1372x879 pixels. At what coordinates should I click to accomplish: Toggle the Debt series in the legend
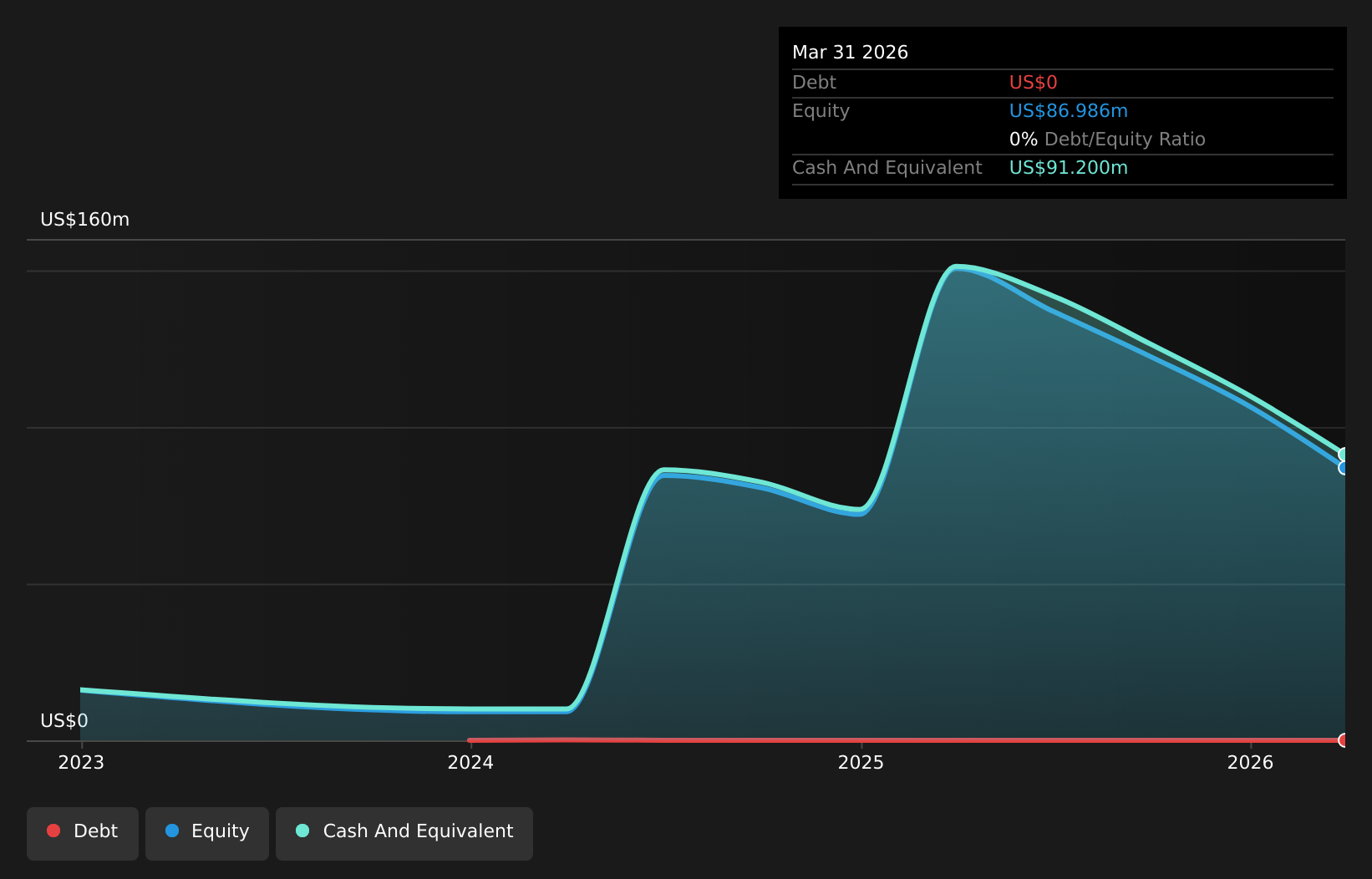(83, 833)
